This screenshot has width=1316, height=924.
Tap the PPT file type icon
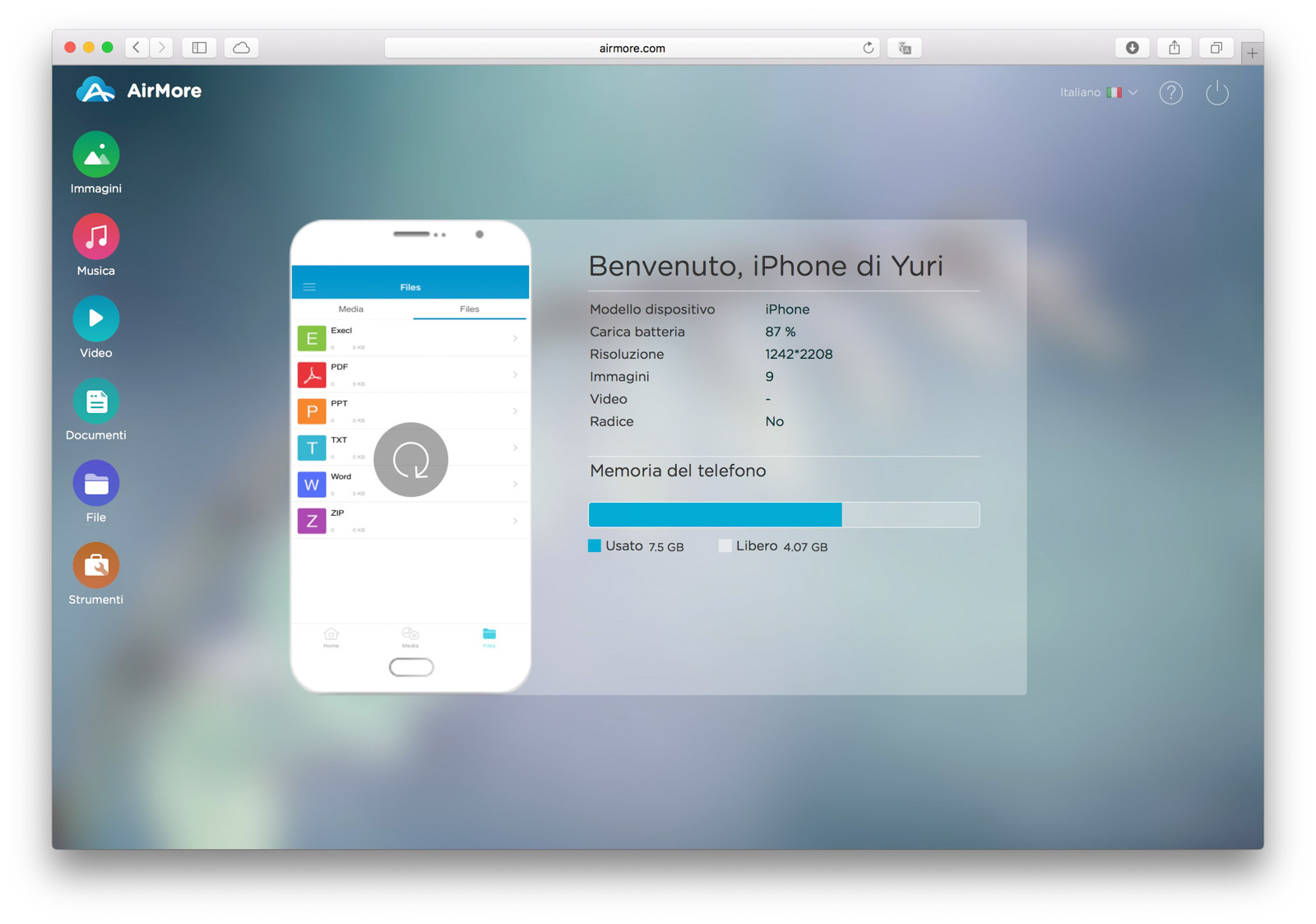(x=312, y=411)
